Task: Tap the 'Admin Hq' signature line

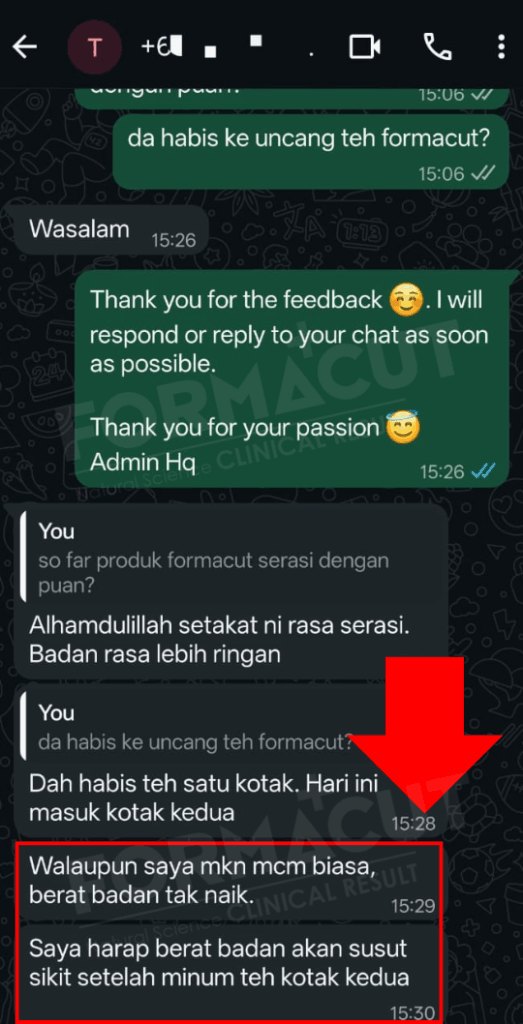Action: (142, 462)
